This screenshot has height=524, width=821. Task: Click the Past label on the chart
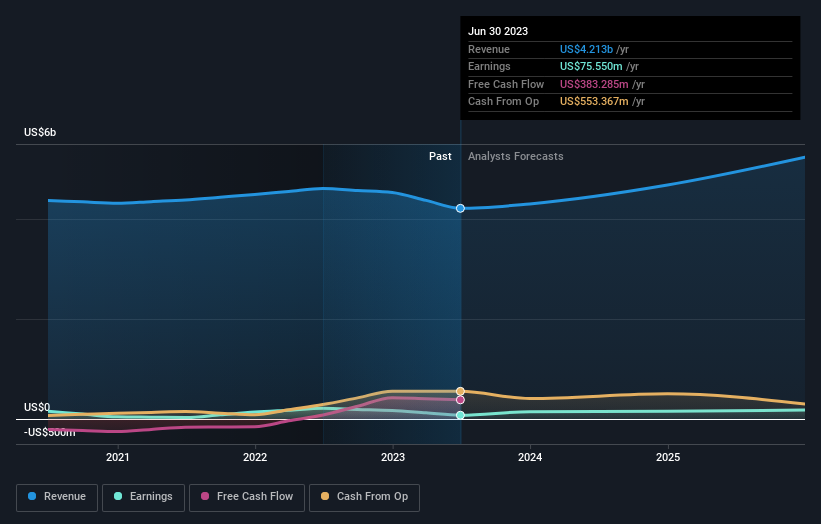(440, 156)
